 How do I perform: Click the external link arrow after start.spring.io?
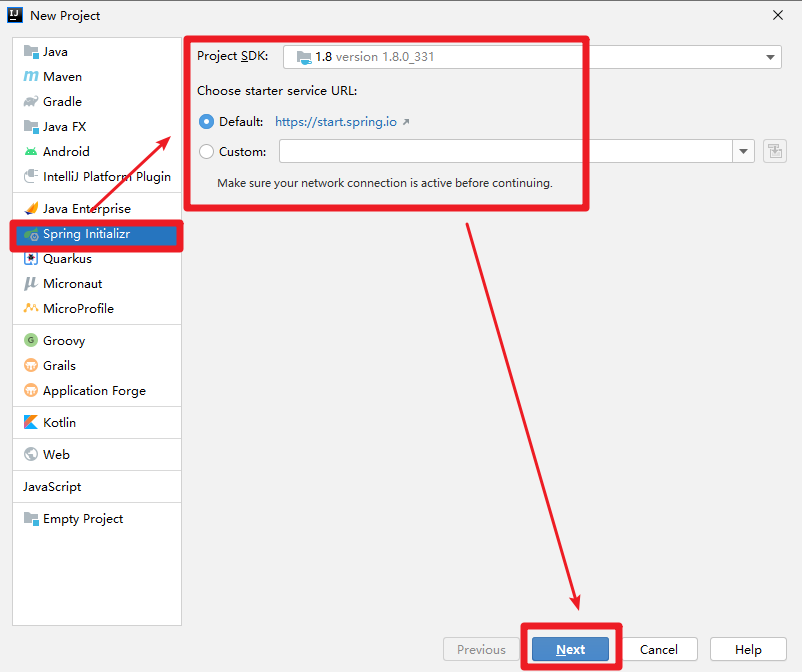(406, 122)
